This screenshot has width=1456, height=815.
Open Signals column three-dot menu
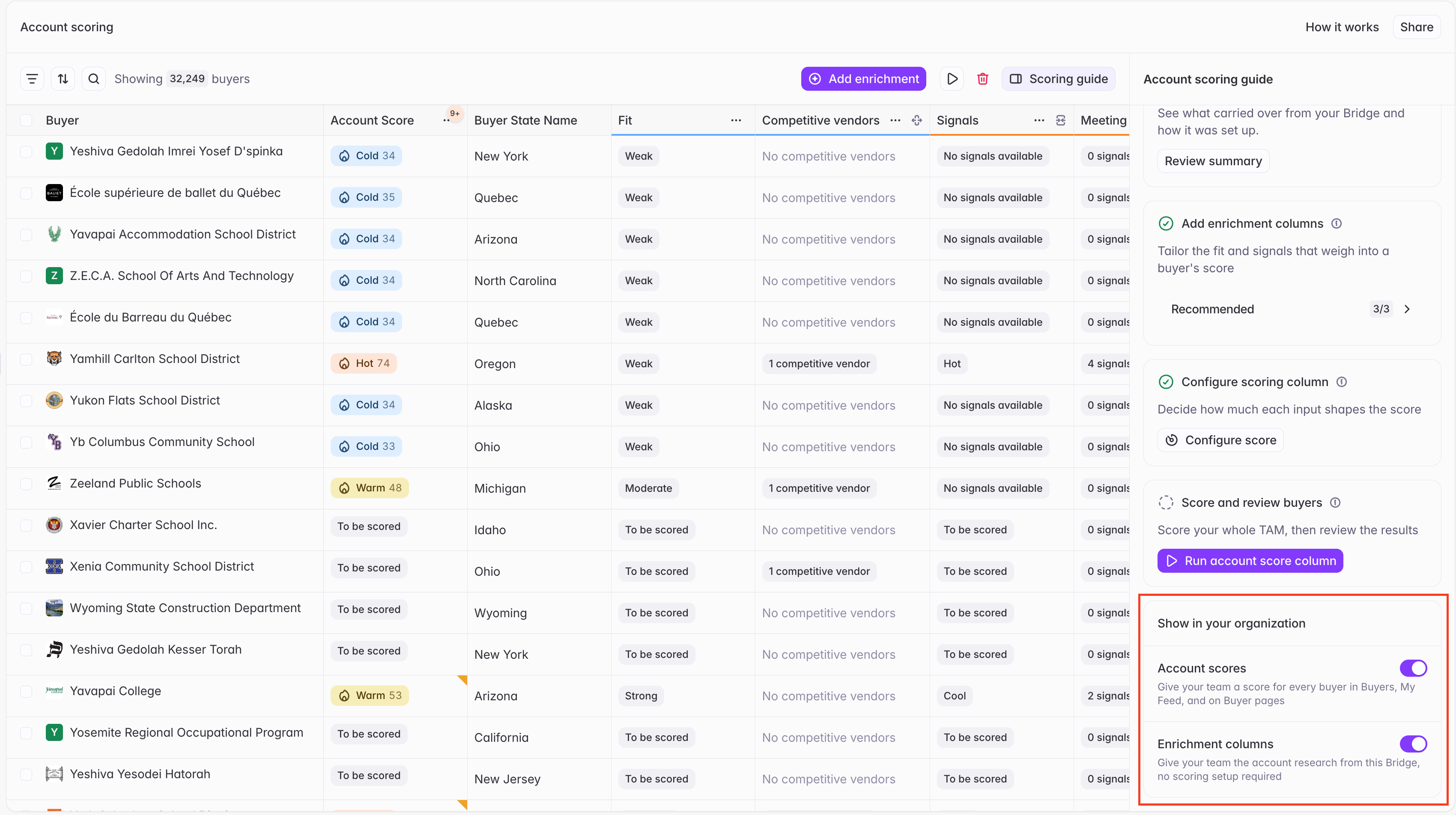point(1039,120)
